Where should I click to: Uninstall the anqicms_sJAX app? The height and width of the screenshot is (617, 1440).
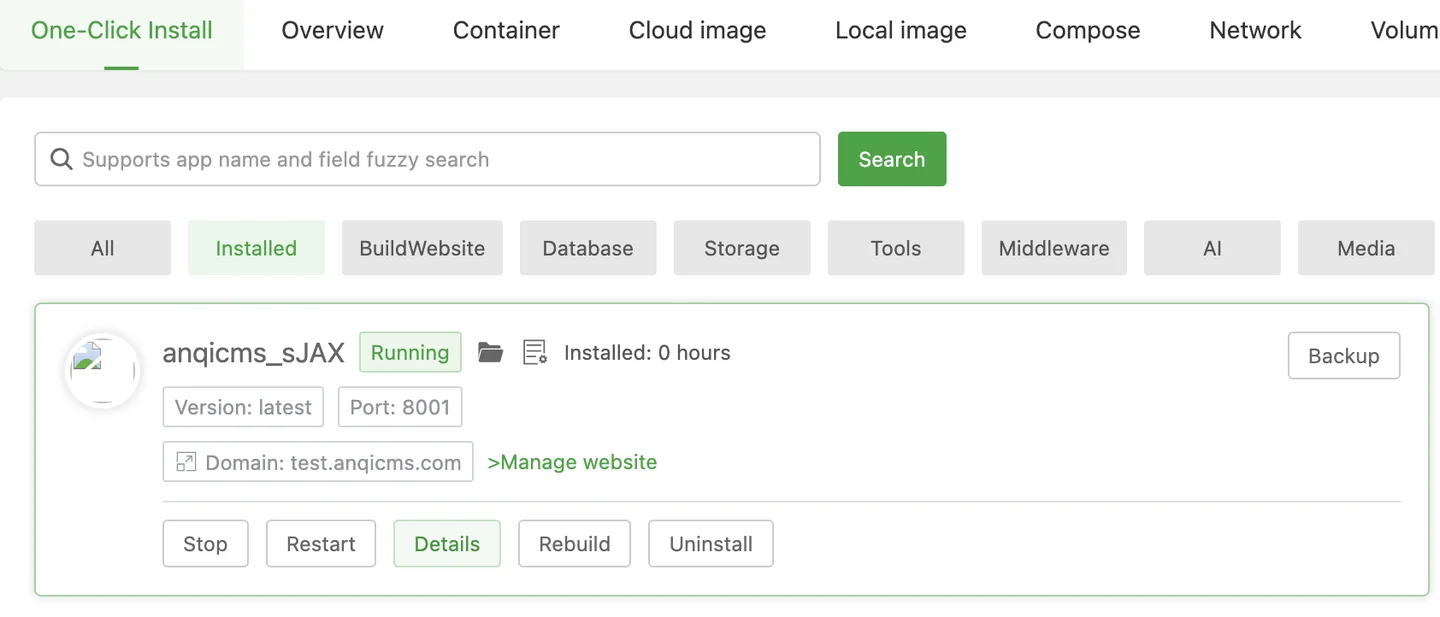click(x=711, y=544)
